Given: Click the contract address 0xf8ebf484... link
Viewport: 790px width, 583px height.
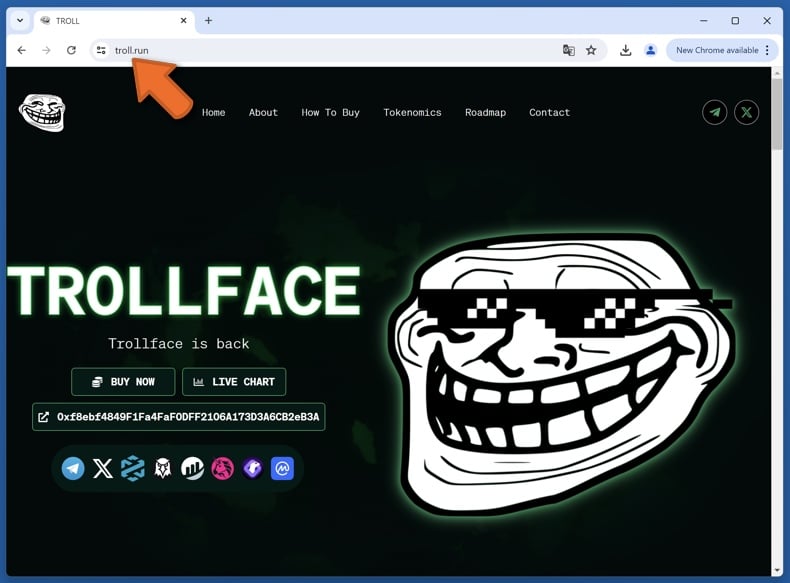Looking at the screenshot, I should [x=179, y=417].
